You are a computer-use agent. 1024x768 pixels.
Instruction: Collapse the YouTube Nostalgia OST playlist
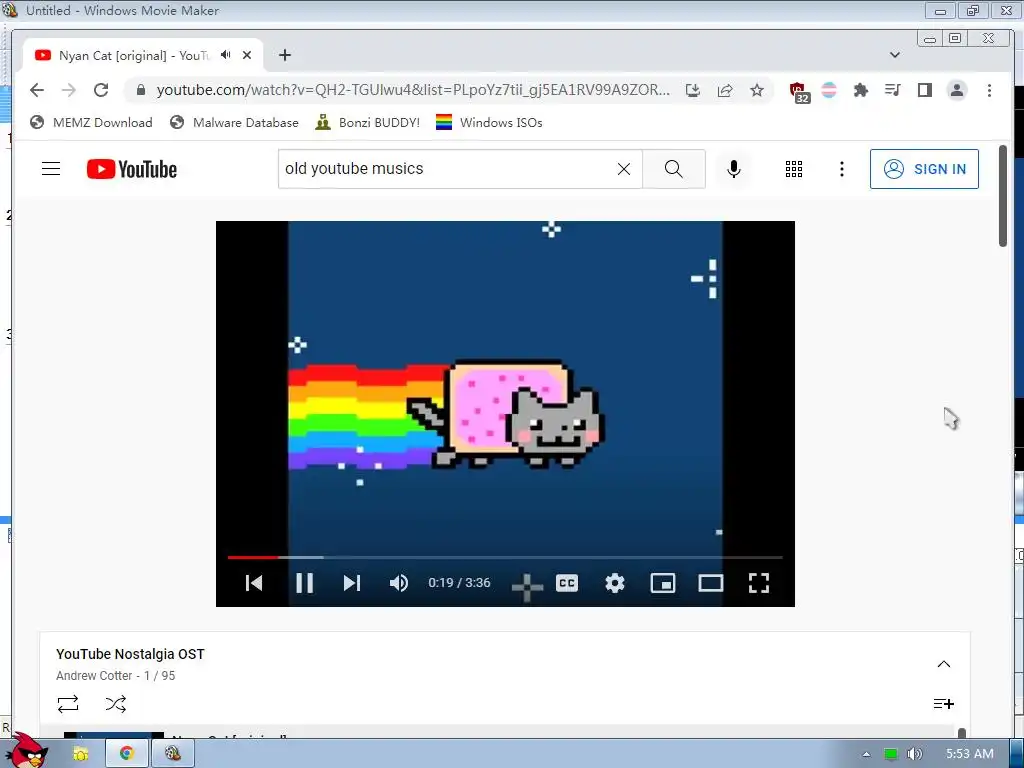point(944,664)
